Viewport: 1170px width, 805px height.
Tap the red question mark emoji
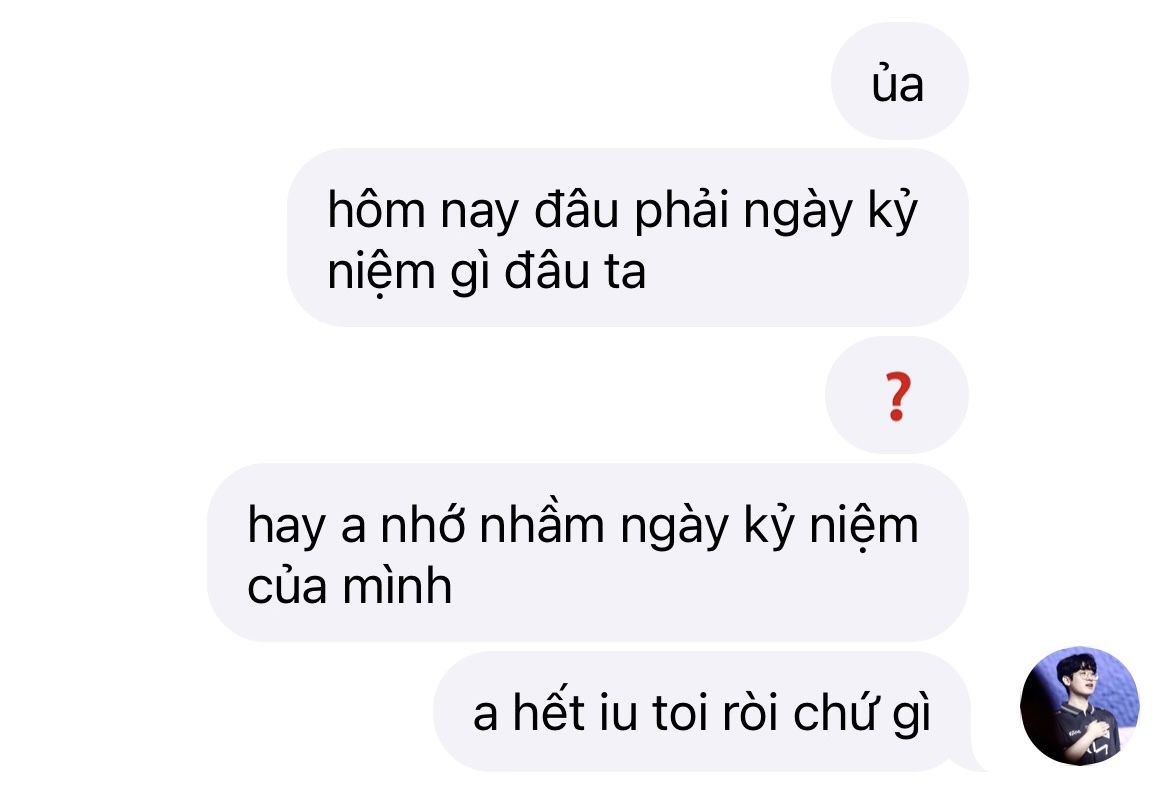coord(898,397)
